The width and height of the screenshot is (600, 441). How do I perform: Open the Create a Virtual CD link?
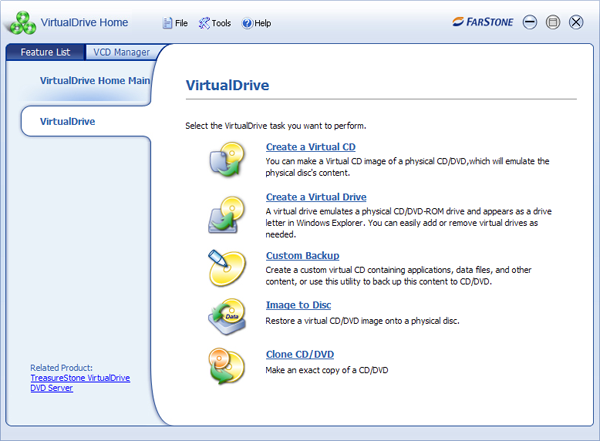coord(311,147)
